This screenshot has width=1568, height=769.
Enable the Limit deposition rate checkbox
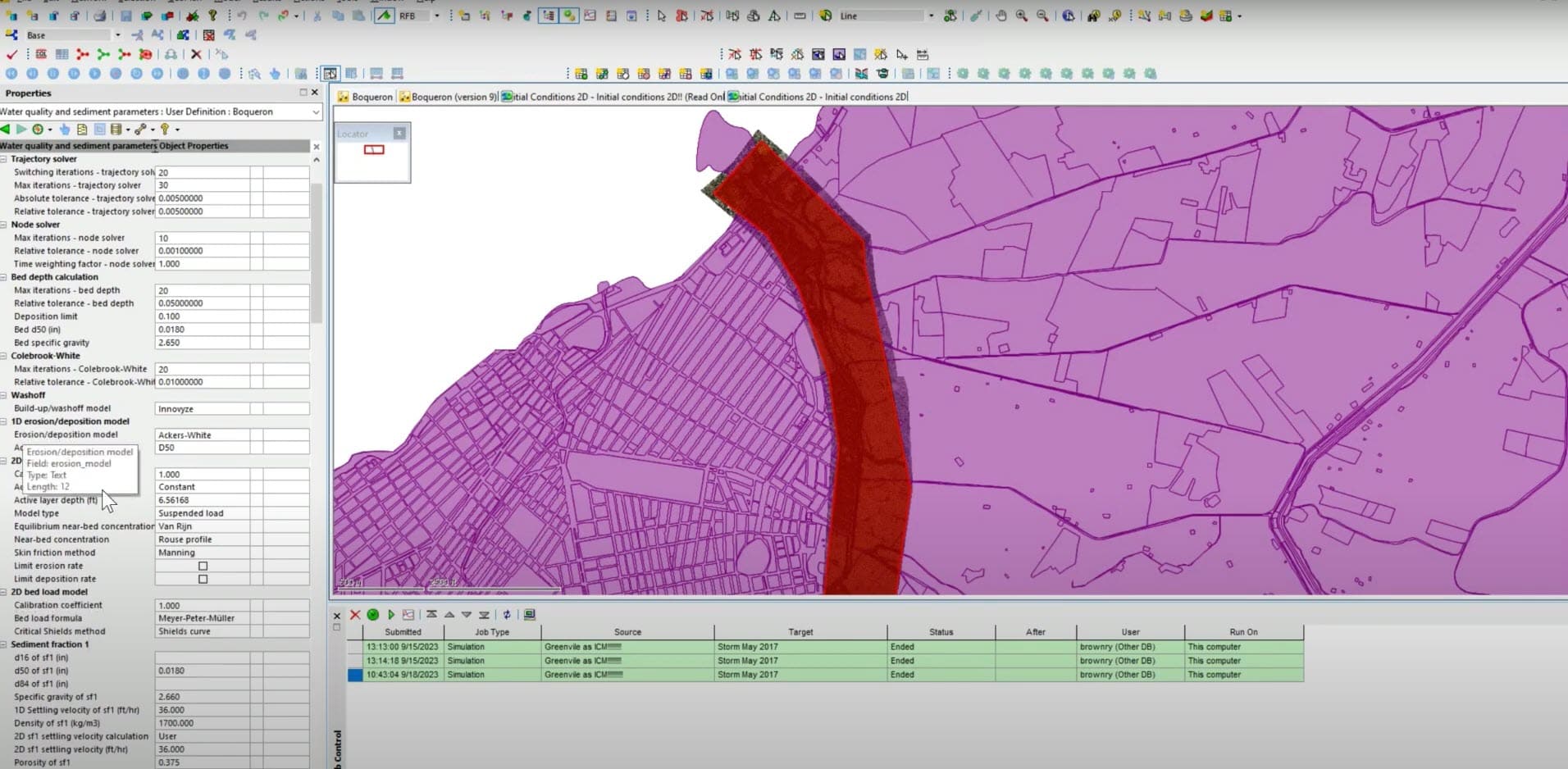[x=202, y=579]
